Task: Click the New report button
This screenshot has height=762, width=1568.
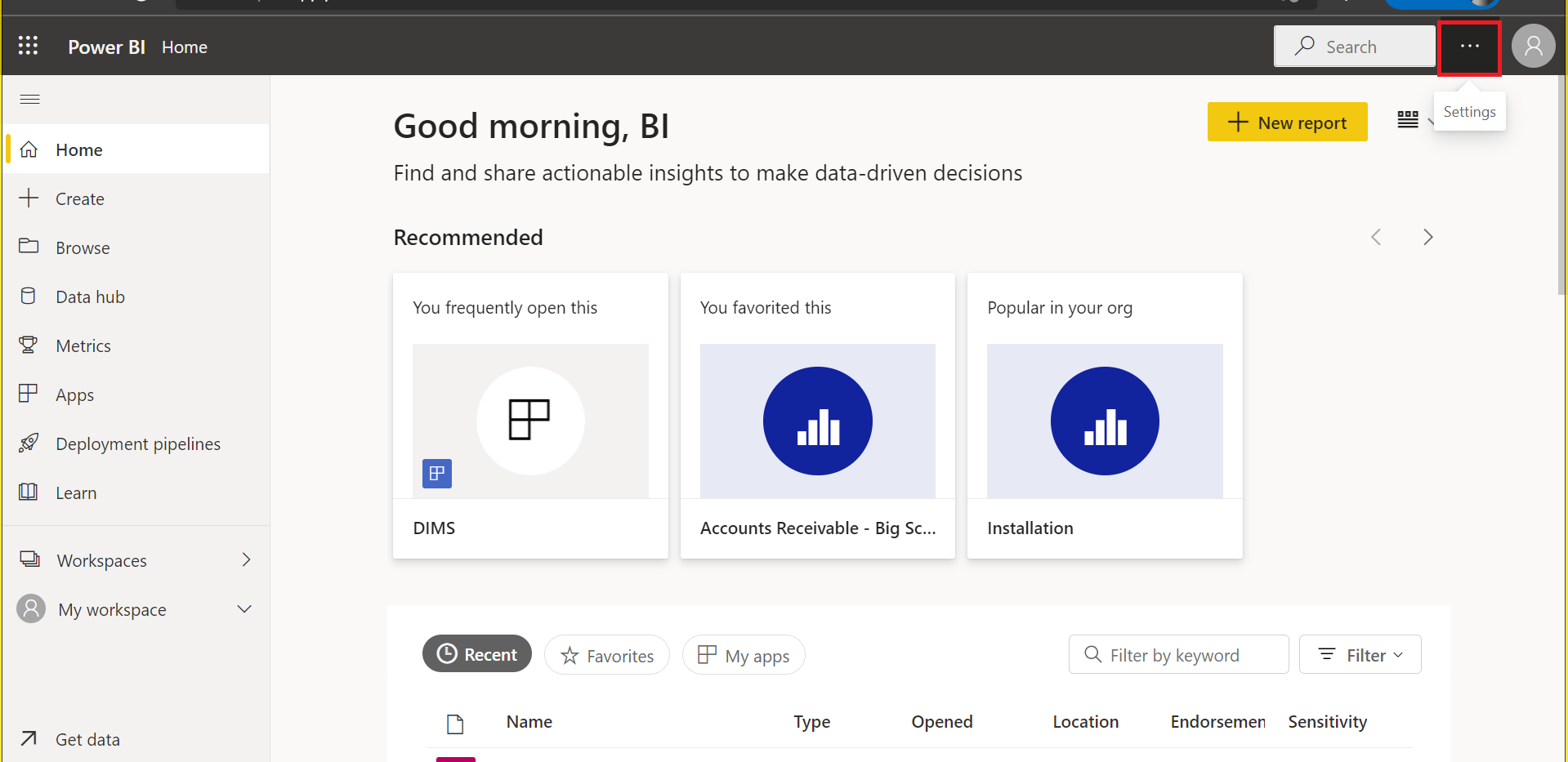Action: [x=1287, y=122]
